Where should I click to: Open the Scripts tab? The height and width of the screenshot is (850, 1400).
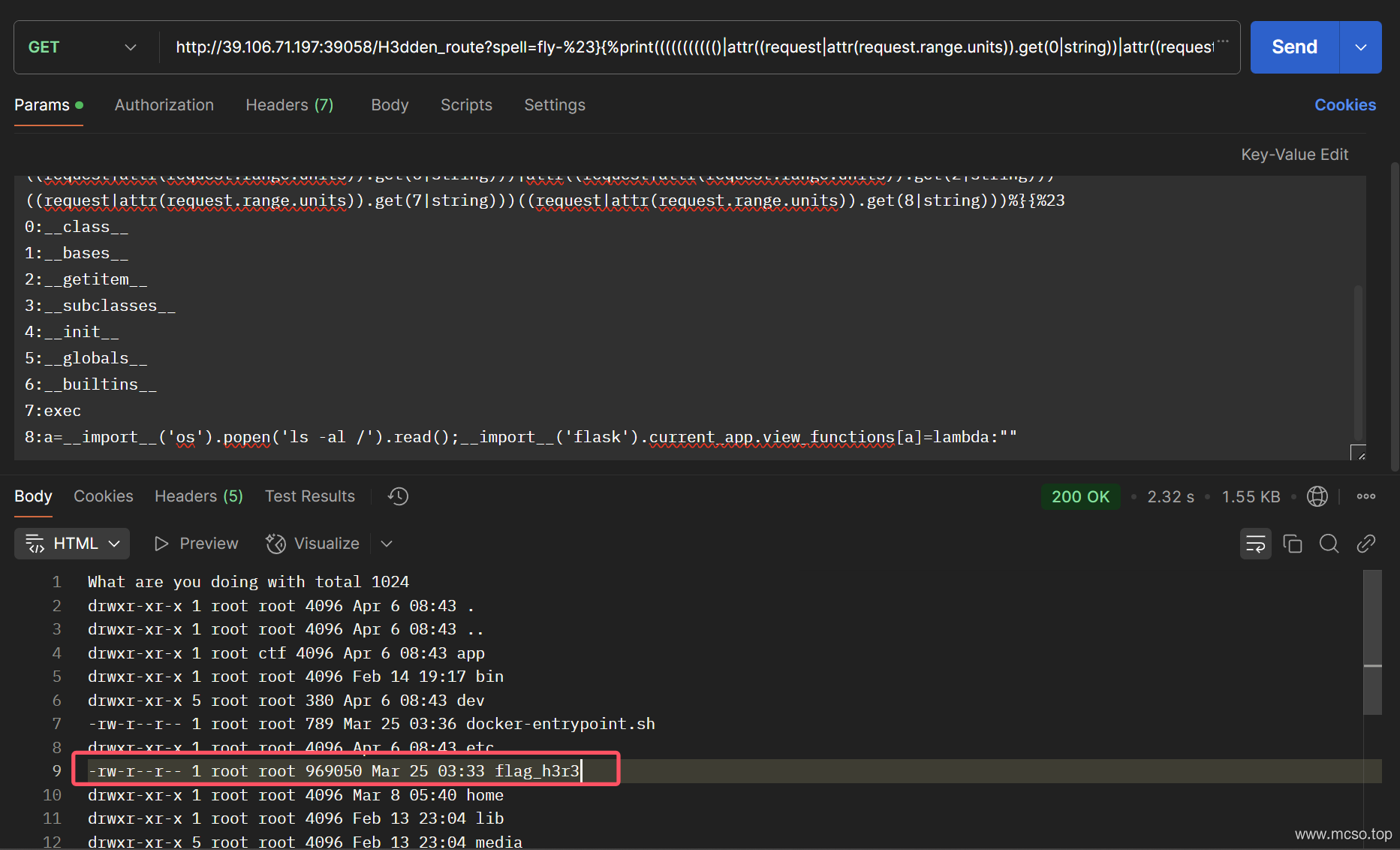466,105
